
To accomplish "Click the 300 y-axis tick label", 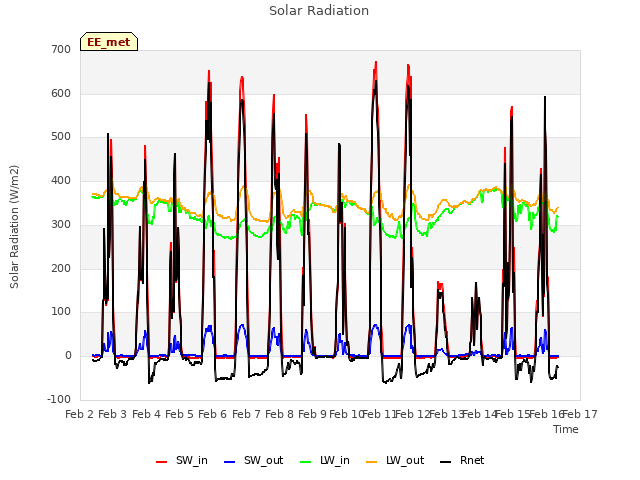I will tap(61, 224).
